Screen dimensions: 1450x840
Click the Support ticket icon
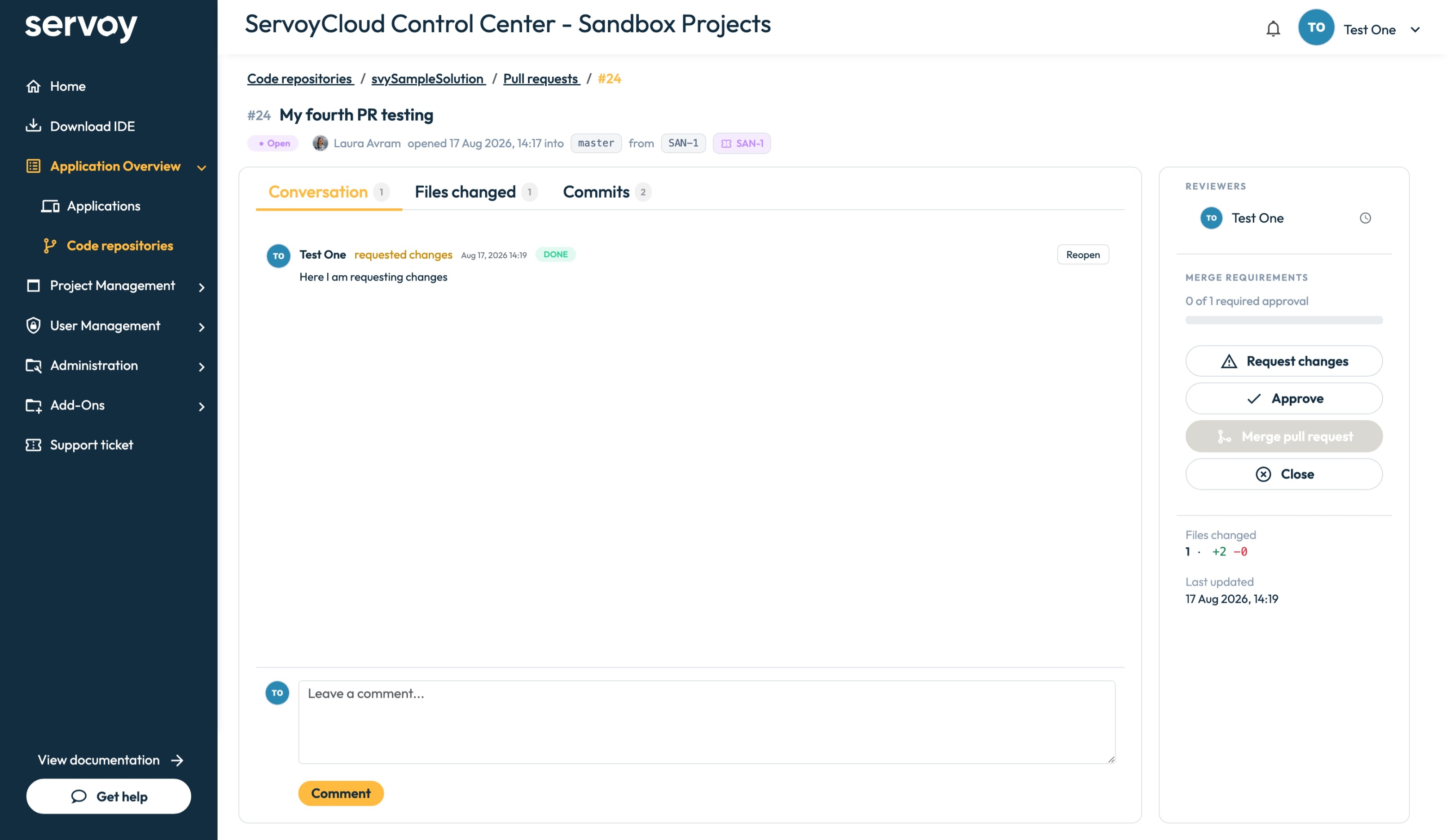[33, 445]
